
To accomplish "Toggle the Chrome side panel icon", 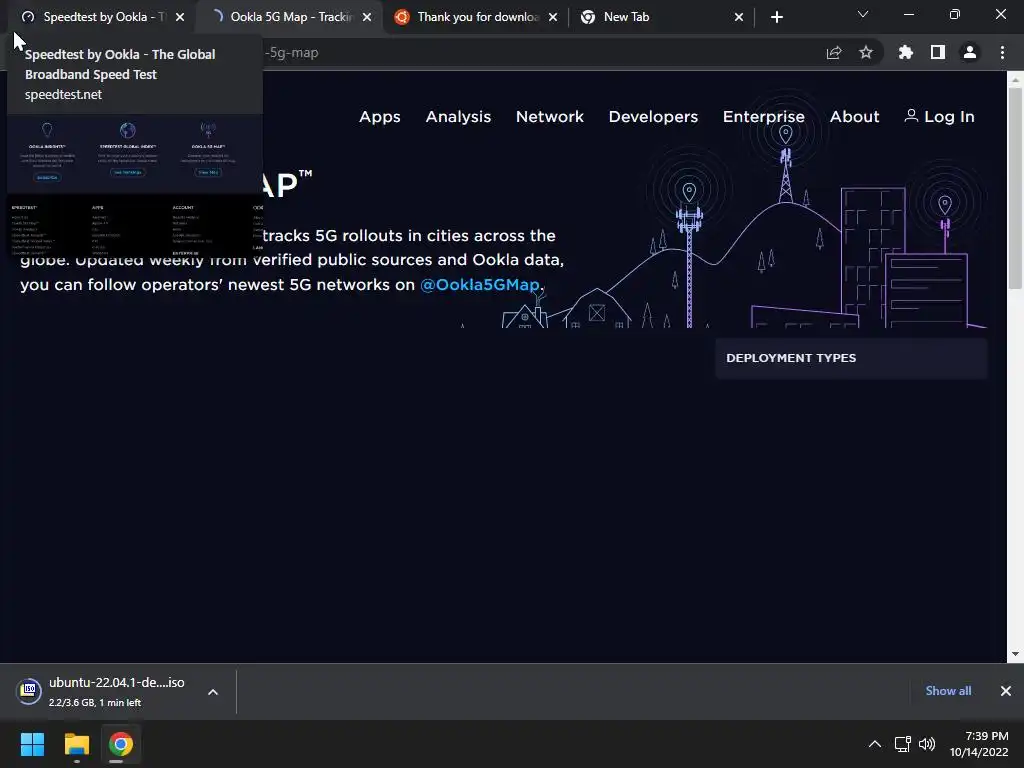I will tap(938, 52).
